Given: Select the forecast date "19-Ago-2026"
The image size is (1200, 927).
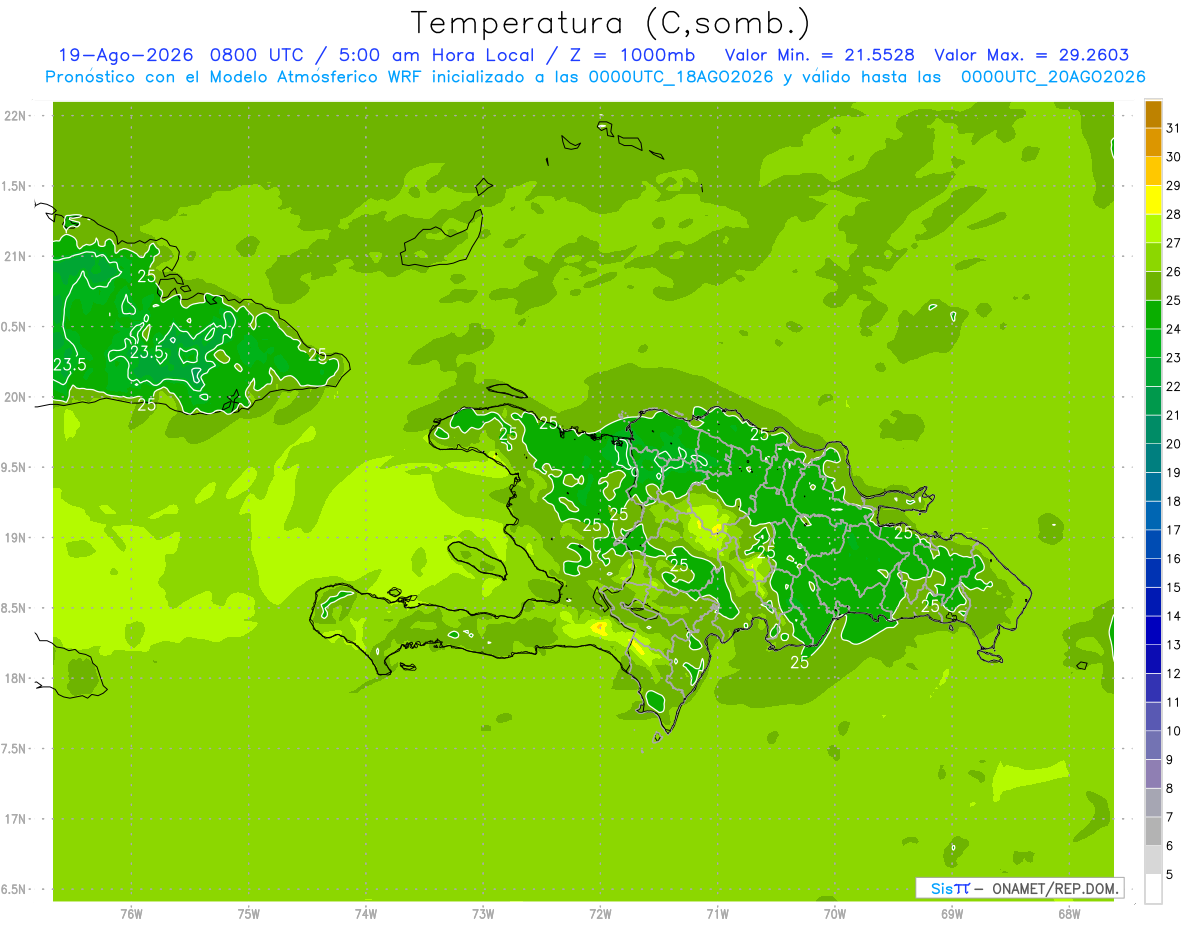Looking at the screenshot, I should click(x=125, y=55).
